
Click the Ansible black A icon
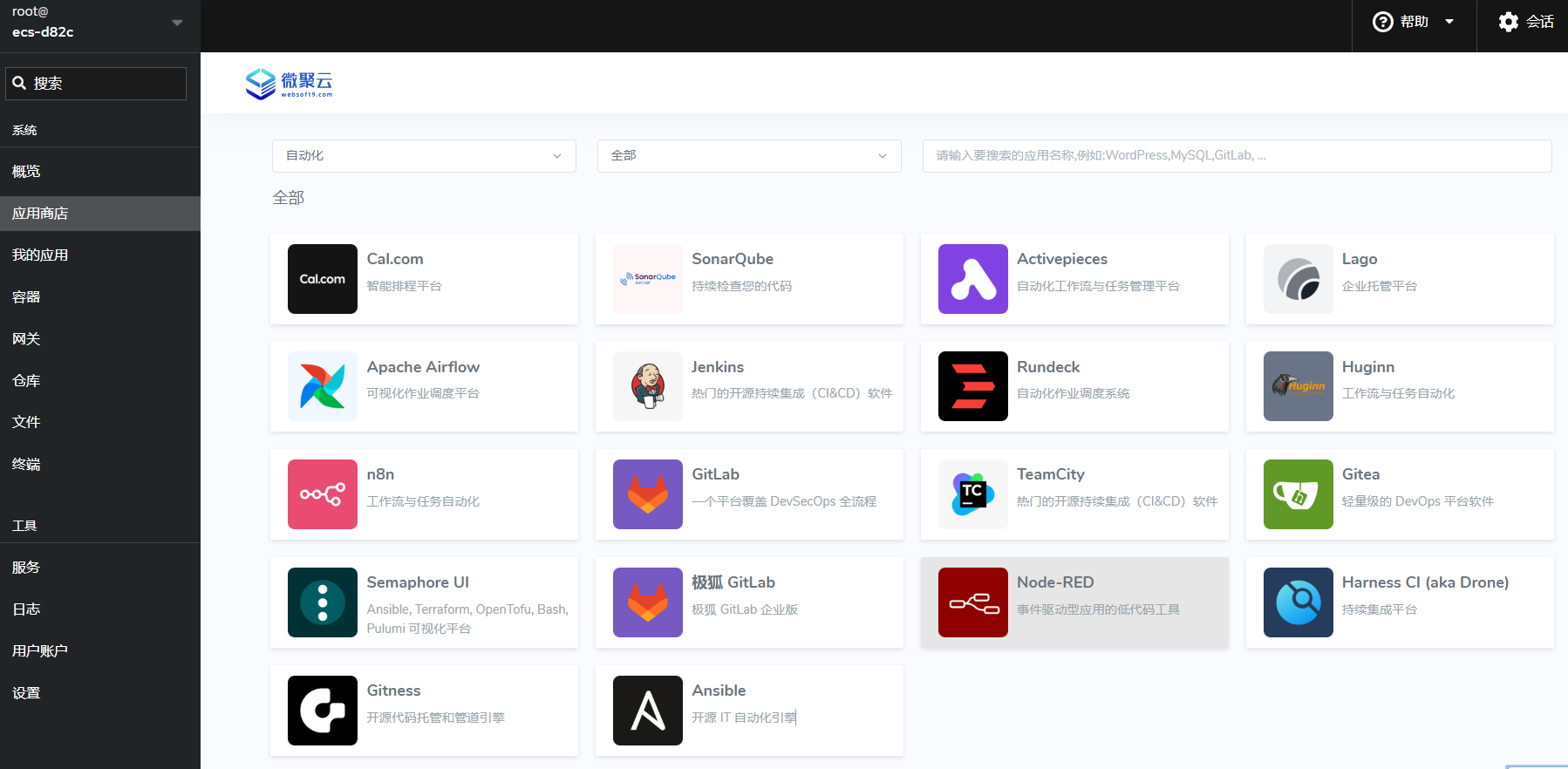647,711
